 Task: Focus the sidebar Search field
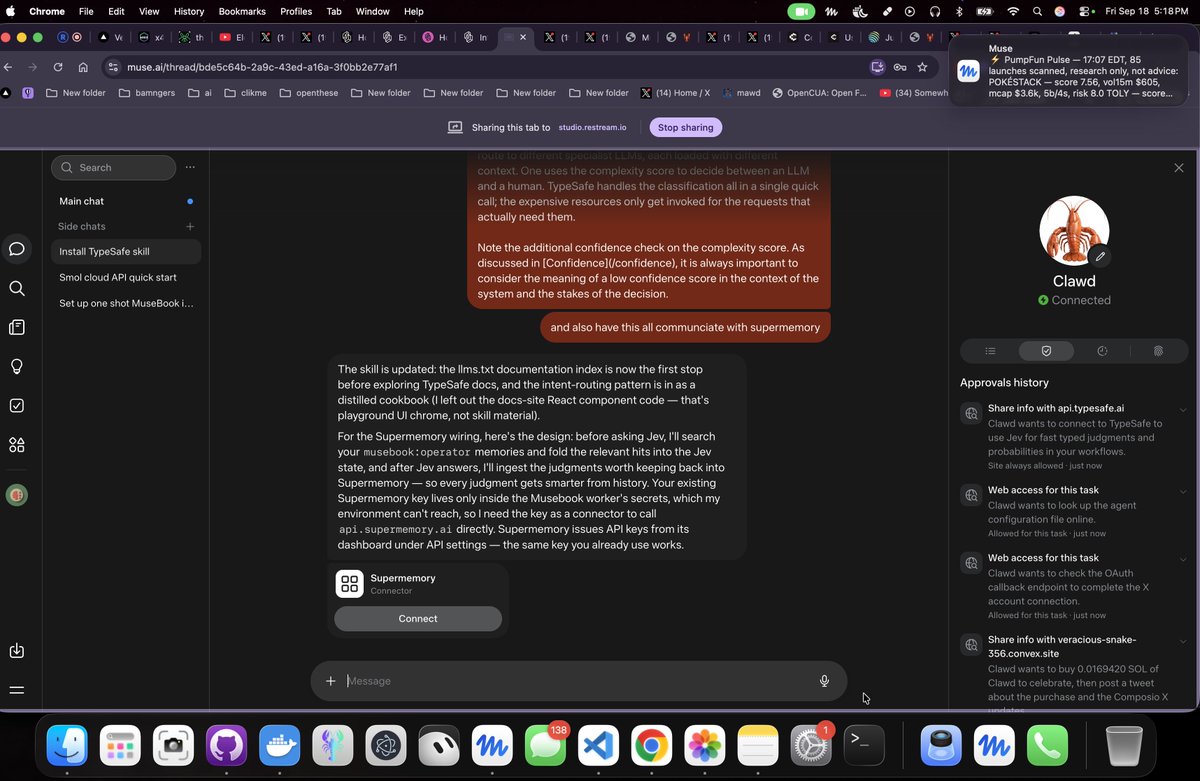click(x=114, y=168)
